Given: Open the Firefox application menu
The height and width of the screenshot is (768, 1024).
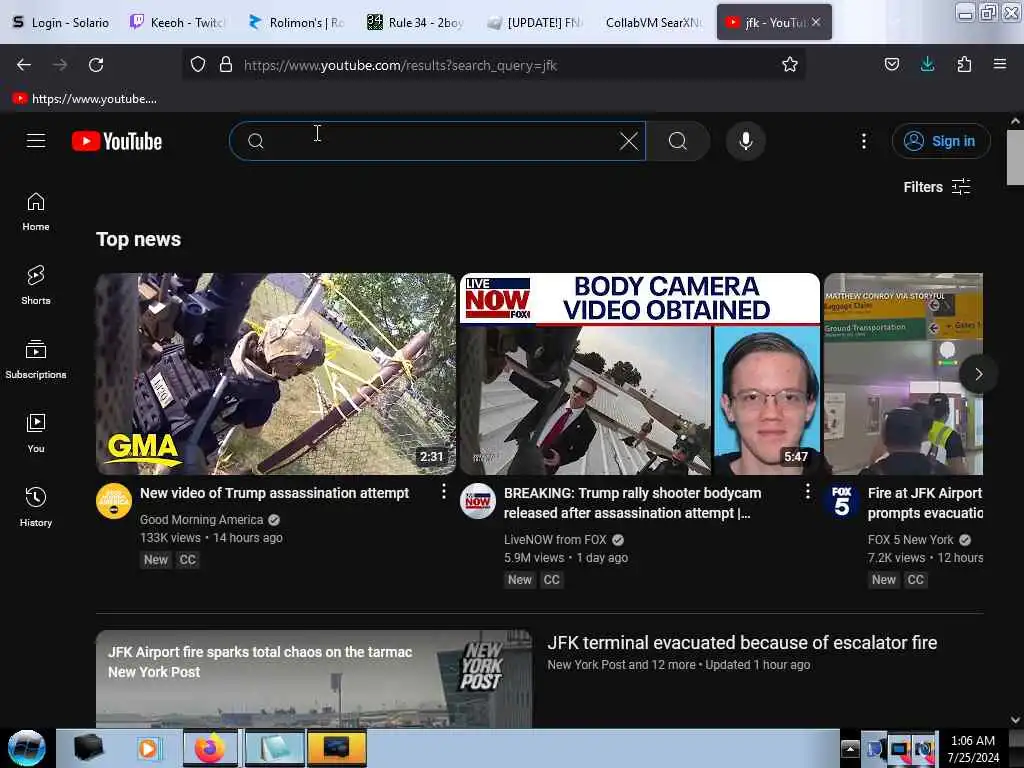Looking at the screenshot, I should [999, 64].
